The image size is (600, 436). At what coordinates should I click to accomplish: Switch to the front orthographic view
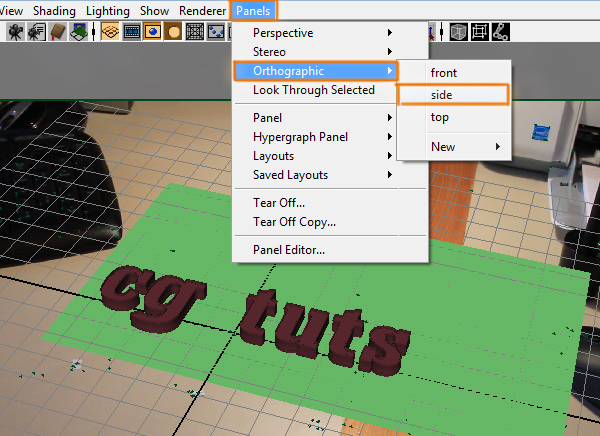[x=454, y=73]
